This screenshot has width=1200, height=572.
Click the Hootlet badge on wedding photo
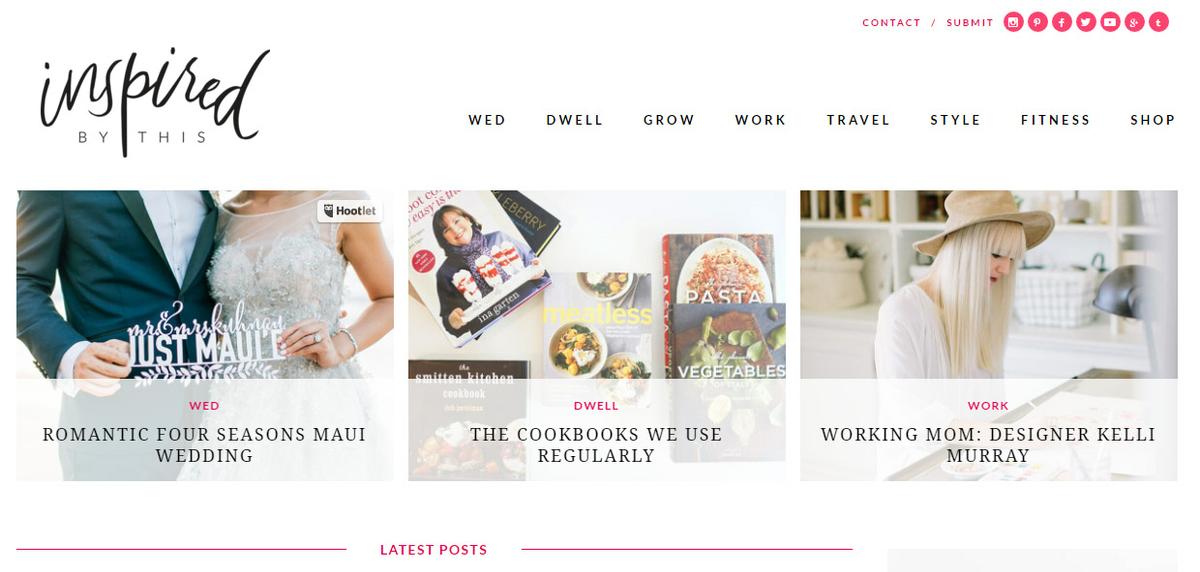pyautogui.click(x=350, y=211)
